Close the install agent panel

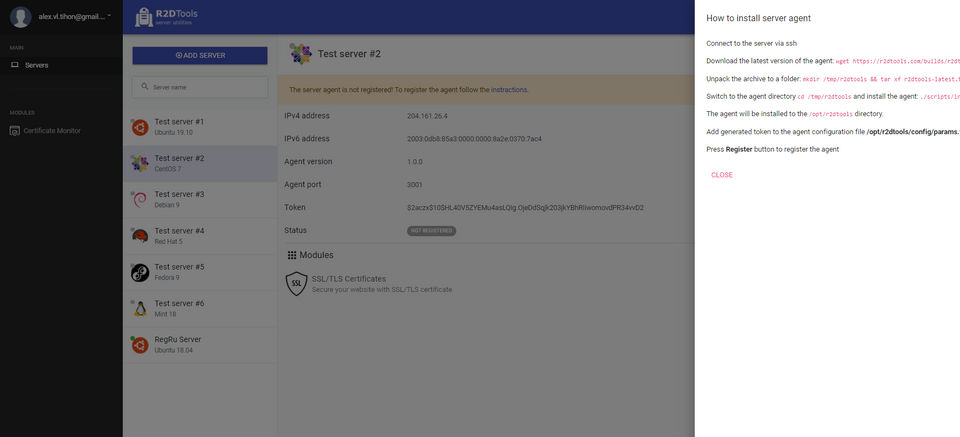pyautogui.click(x=721, y=175)
